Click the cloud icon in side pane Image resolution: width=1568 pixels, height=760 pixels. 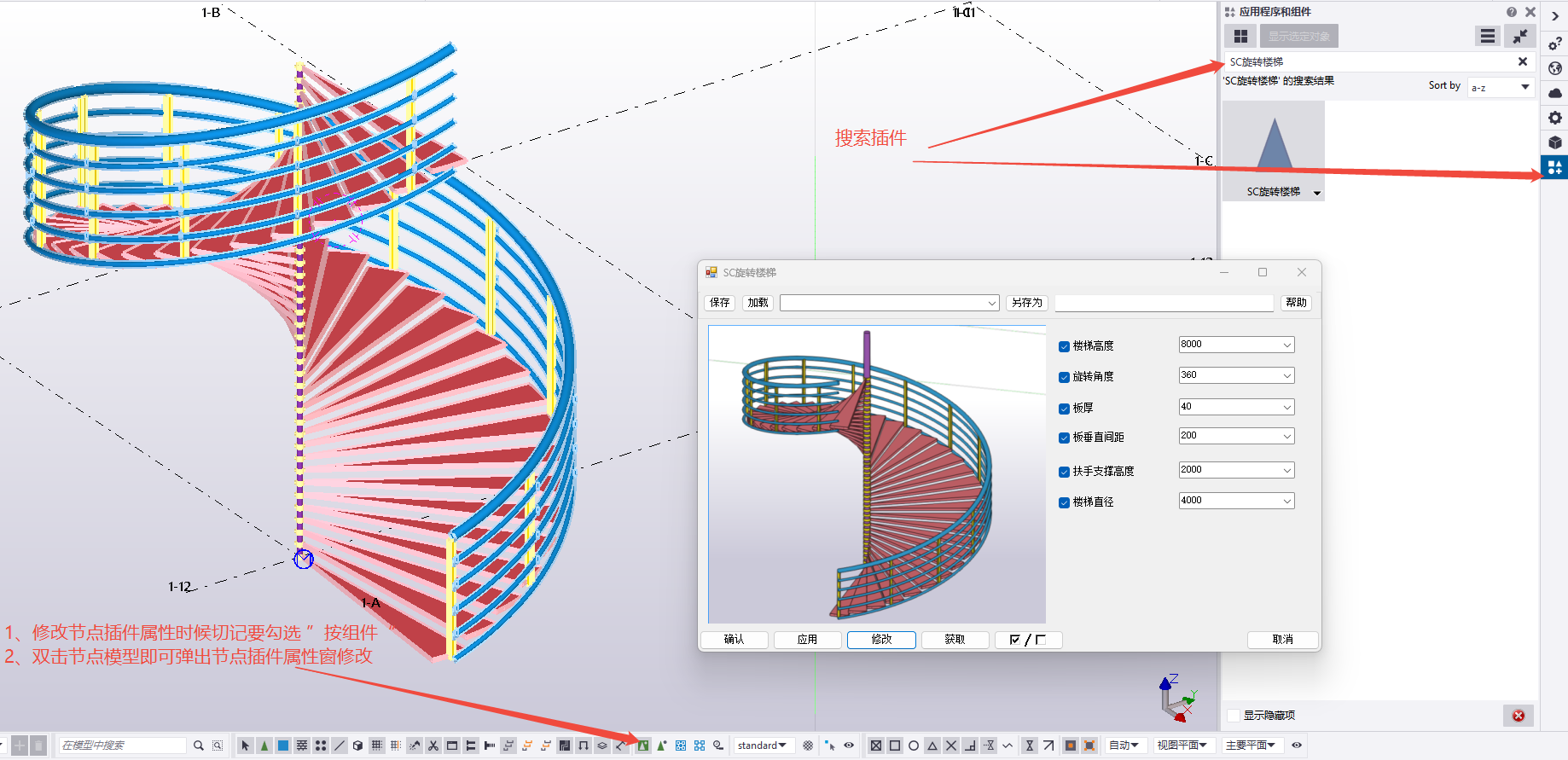1554,93
